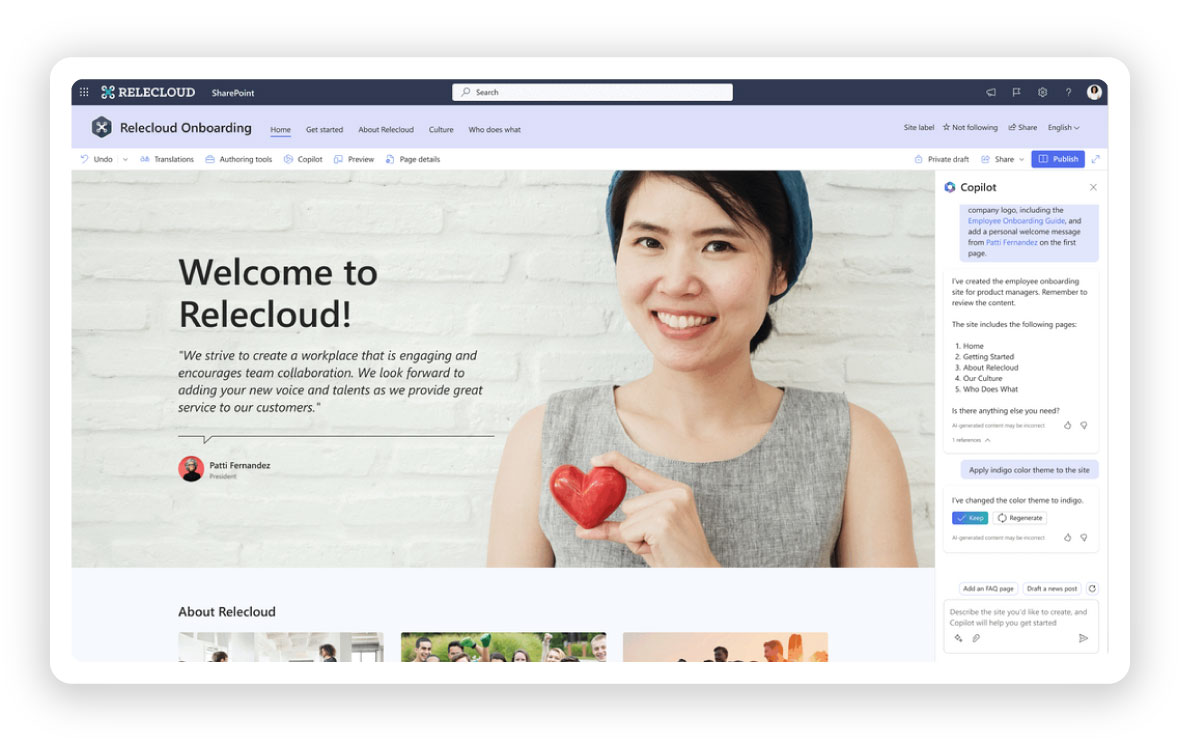Screen dimensions: 1180x740
Task: Open the Employee Onboarding Guide link
Action: click(1016, 221)
